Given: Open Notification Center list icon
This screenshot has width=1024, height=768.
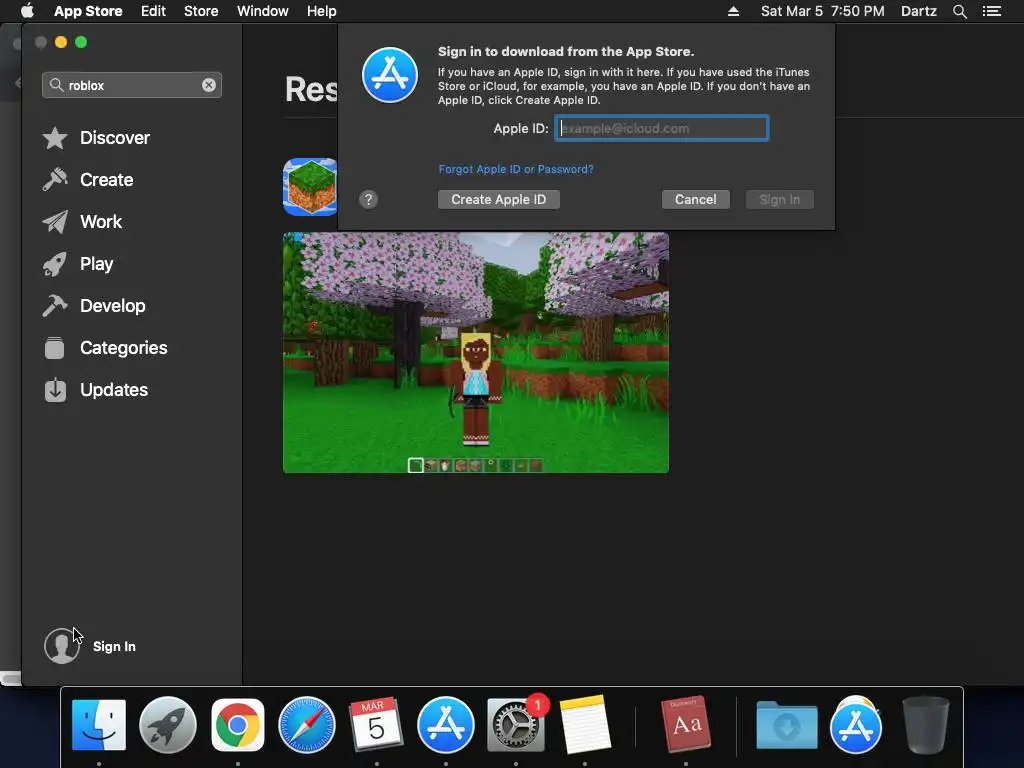Looking at the screenshot, I should coord(992,11).
